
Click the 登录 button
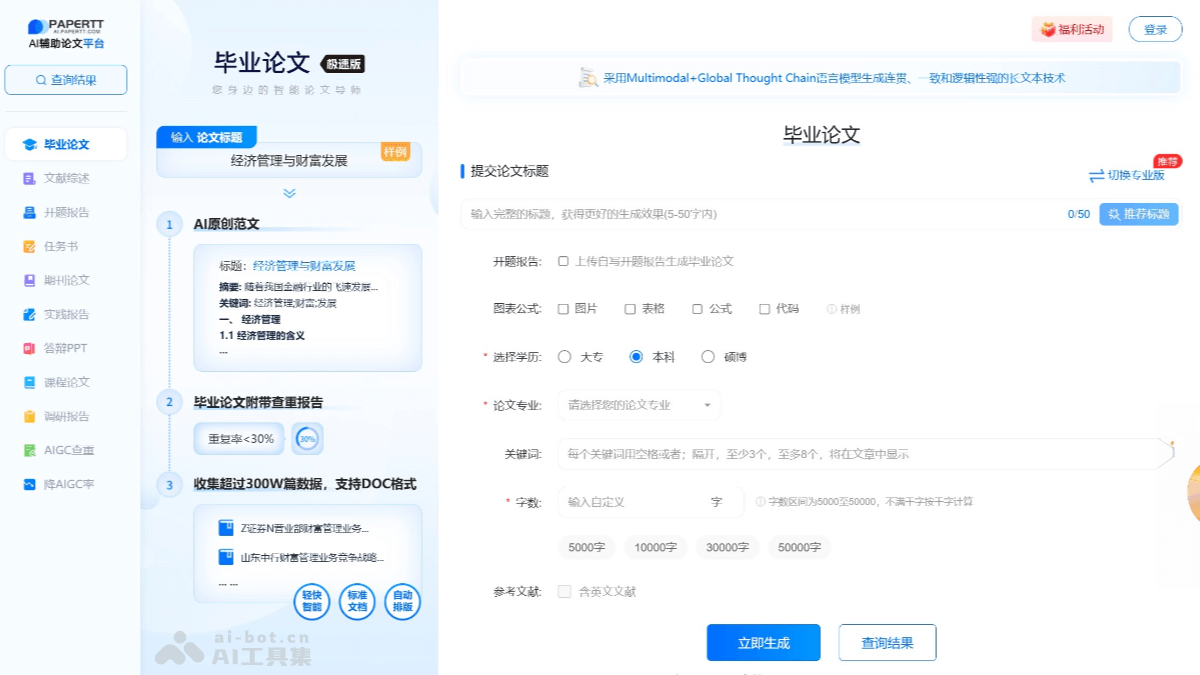click(x=1155, y=30)
